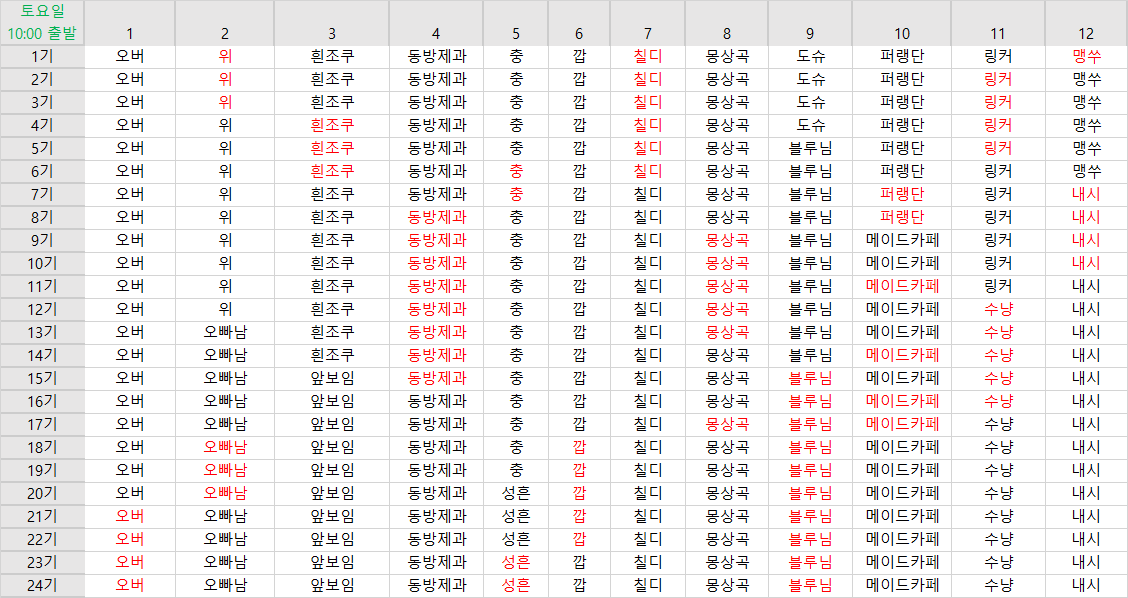The image size is (1128, 598).
Task: Click the 토요일 10:00 출발 header cell
Action: point(42,22)
